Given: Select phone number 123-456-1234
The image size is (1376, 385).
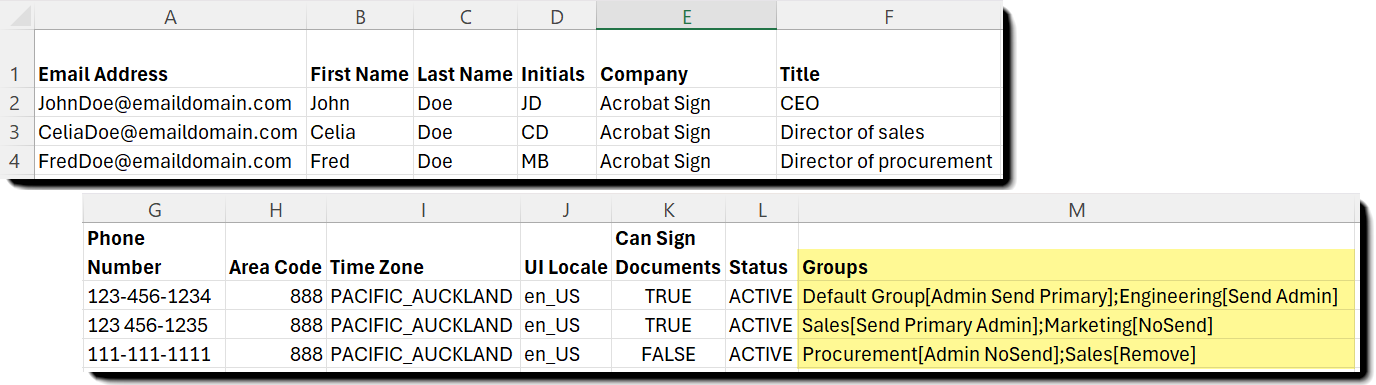Looking at the screenshot, I should point(155,296).
